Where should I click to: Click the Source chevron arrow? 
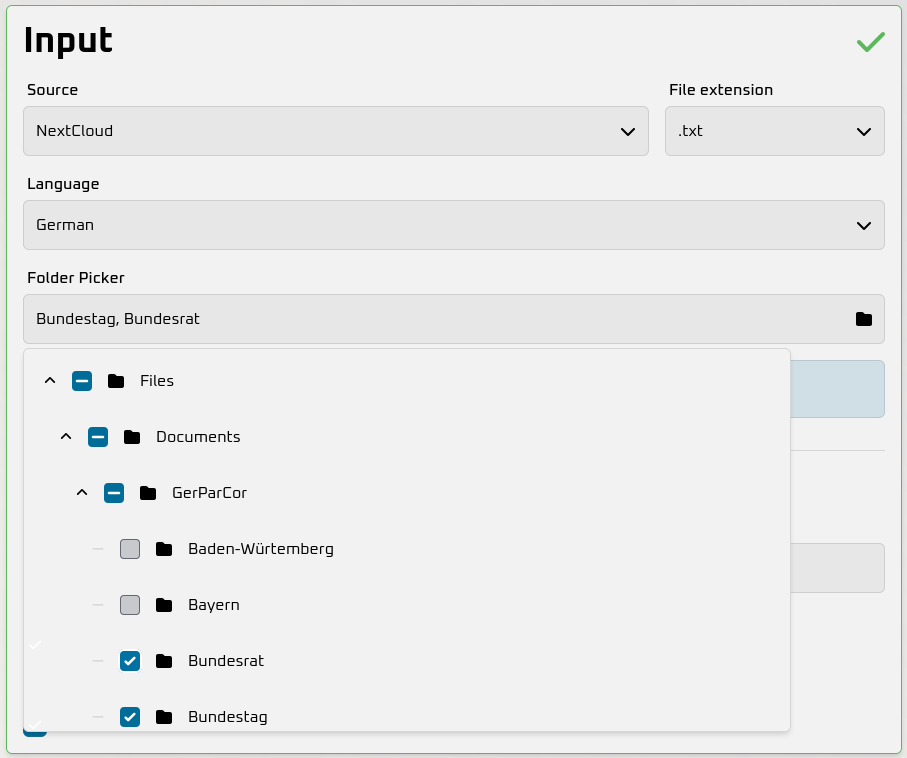(x=628, y=132)
